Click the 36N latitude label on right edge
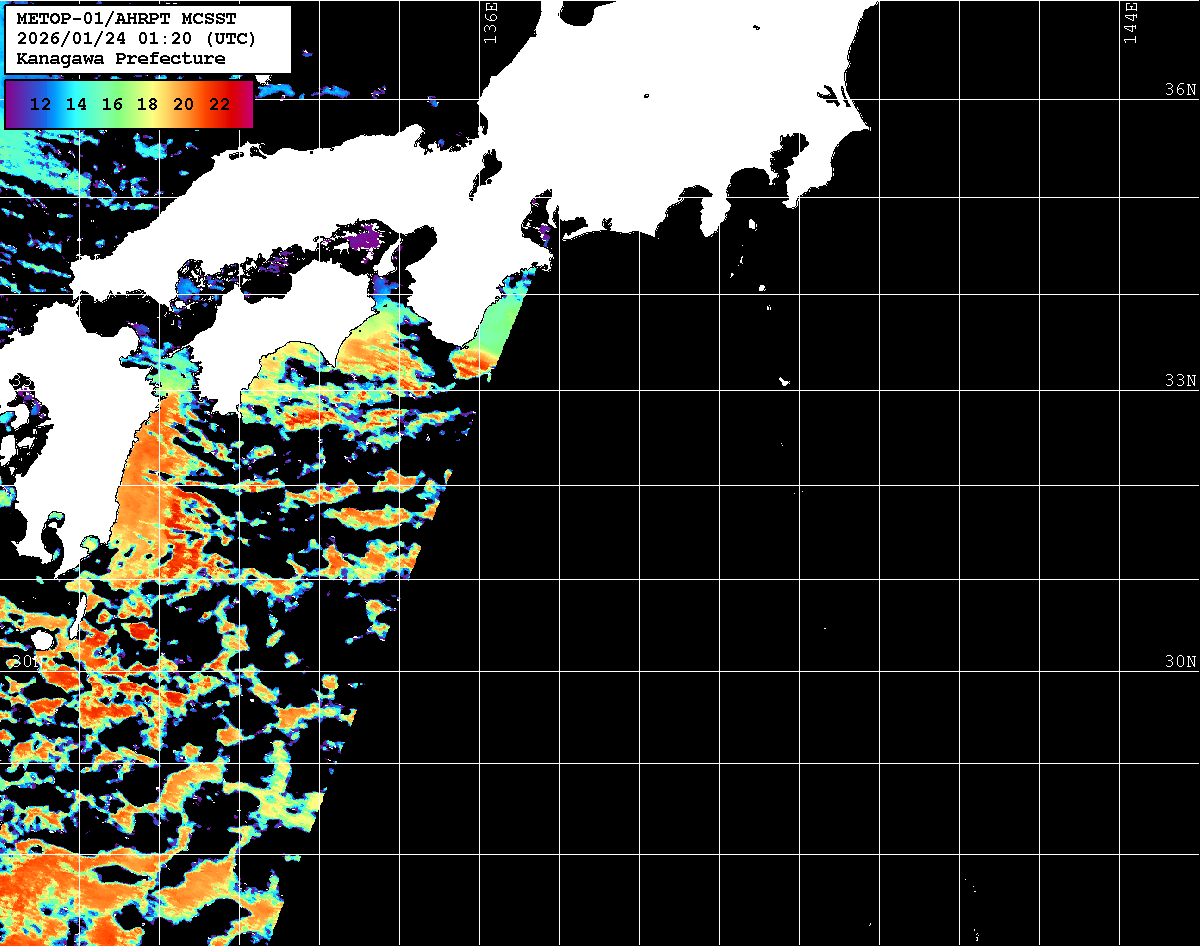This screenshot has height=946, width=1200. tap(1180, 90)
